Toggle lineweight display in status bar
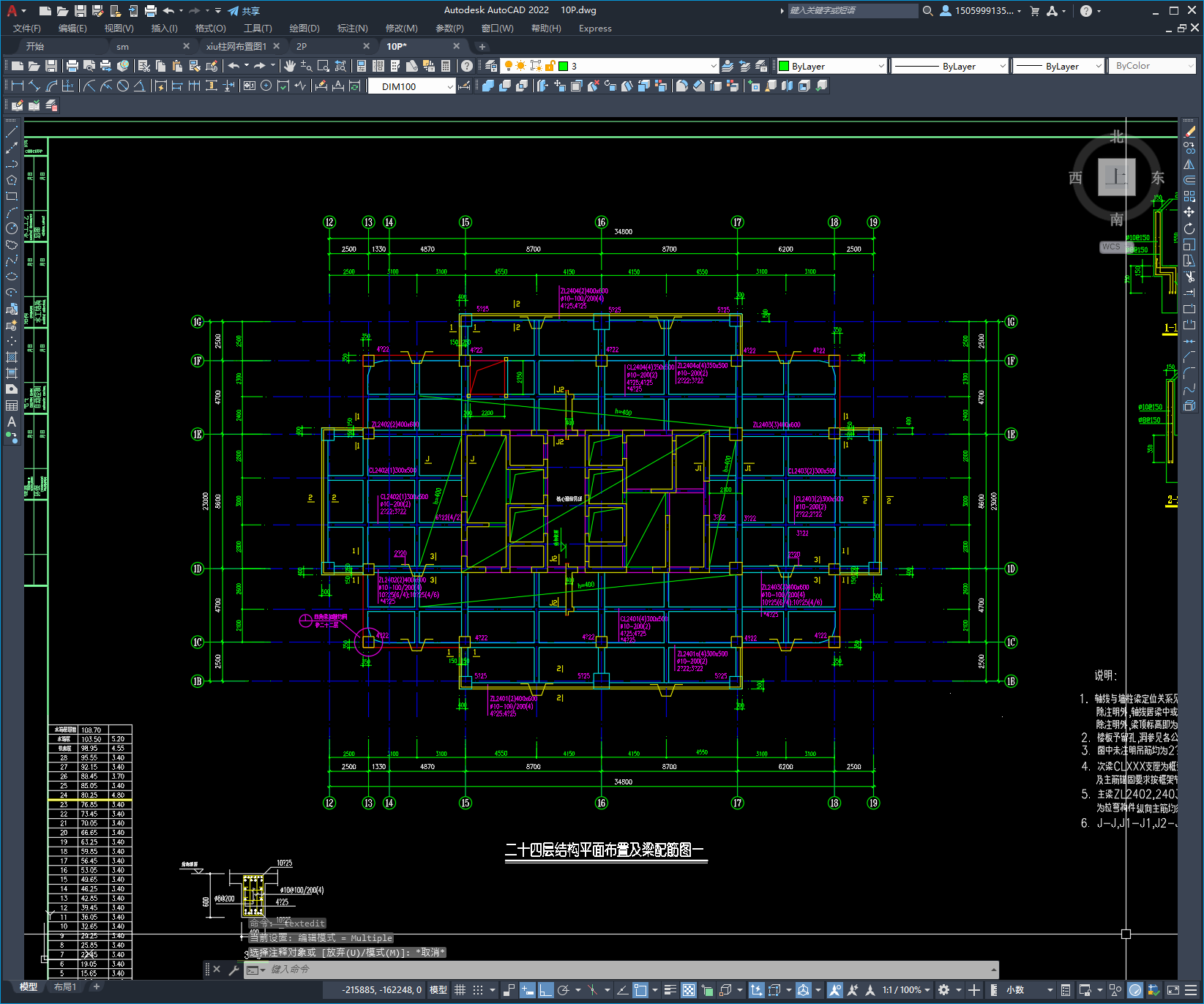 pos(670,990)
